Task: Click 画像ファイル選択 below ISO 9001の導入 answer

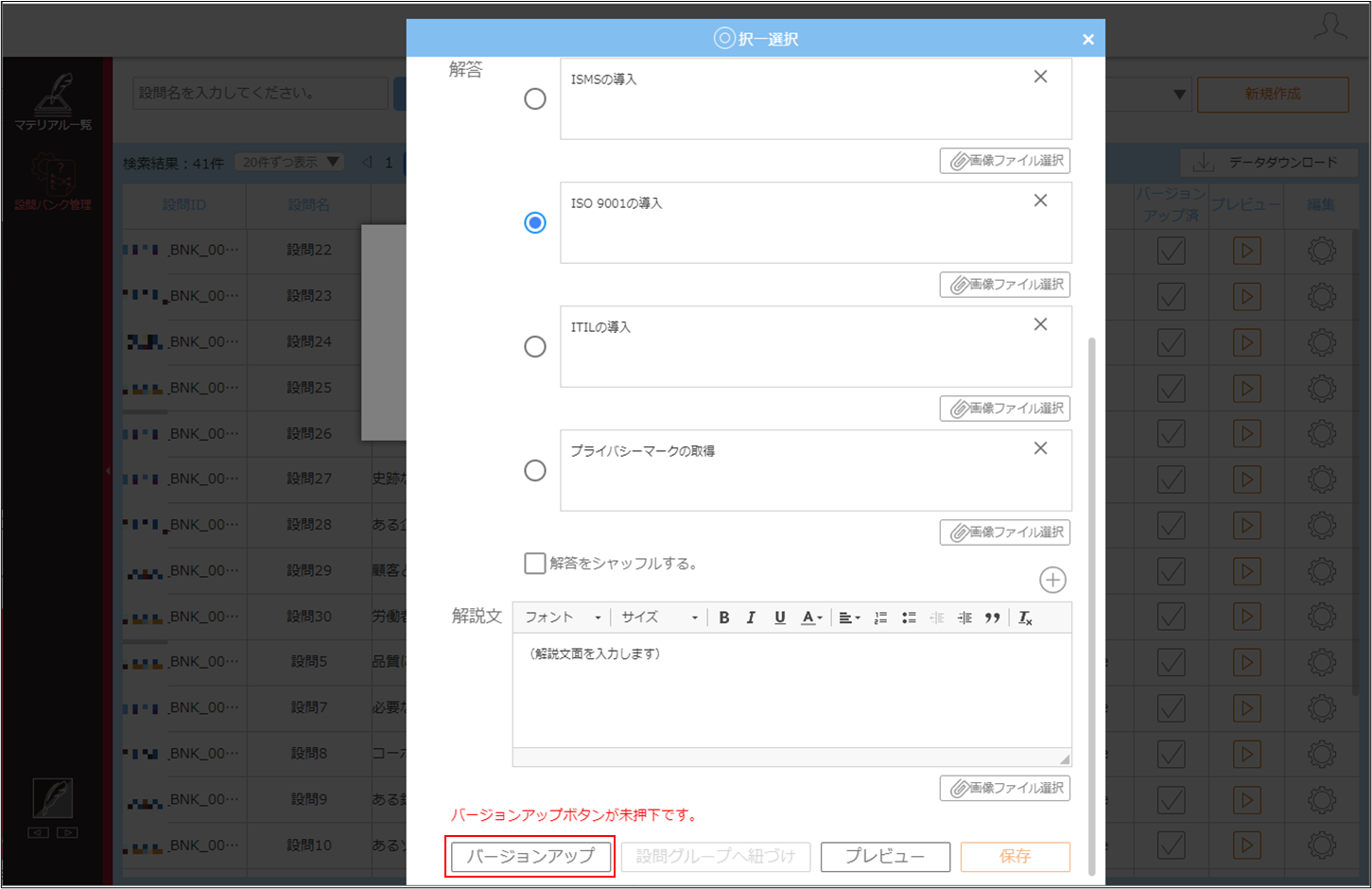Action: 1005,285
